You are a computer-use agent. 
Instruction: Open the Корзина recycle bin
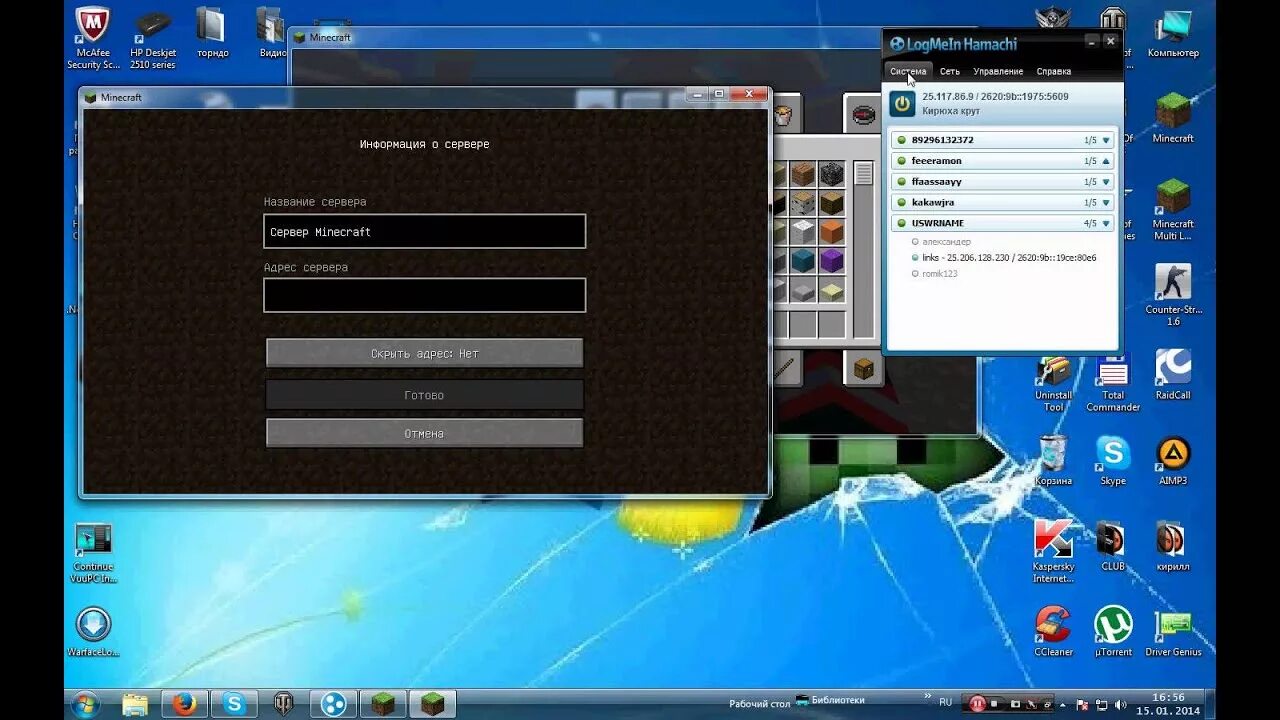(1053, 460)
